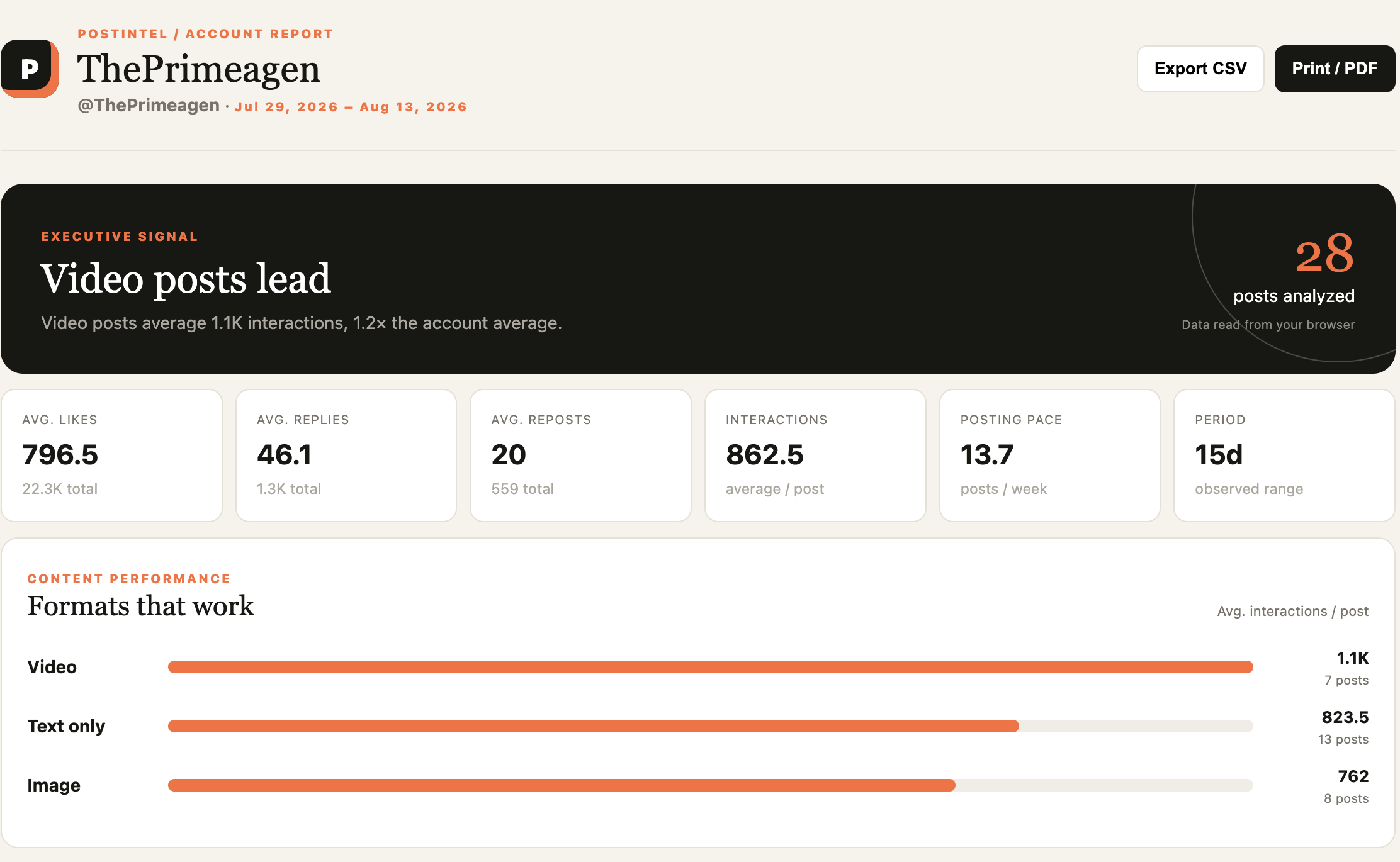The image size is (1400, 862).
Task: Click the Video value 1.1K
Action: pyautogui.click(x=1353, y=658)
